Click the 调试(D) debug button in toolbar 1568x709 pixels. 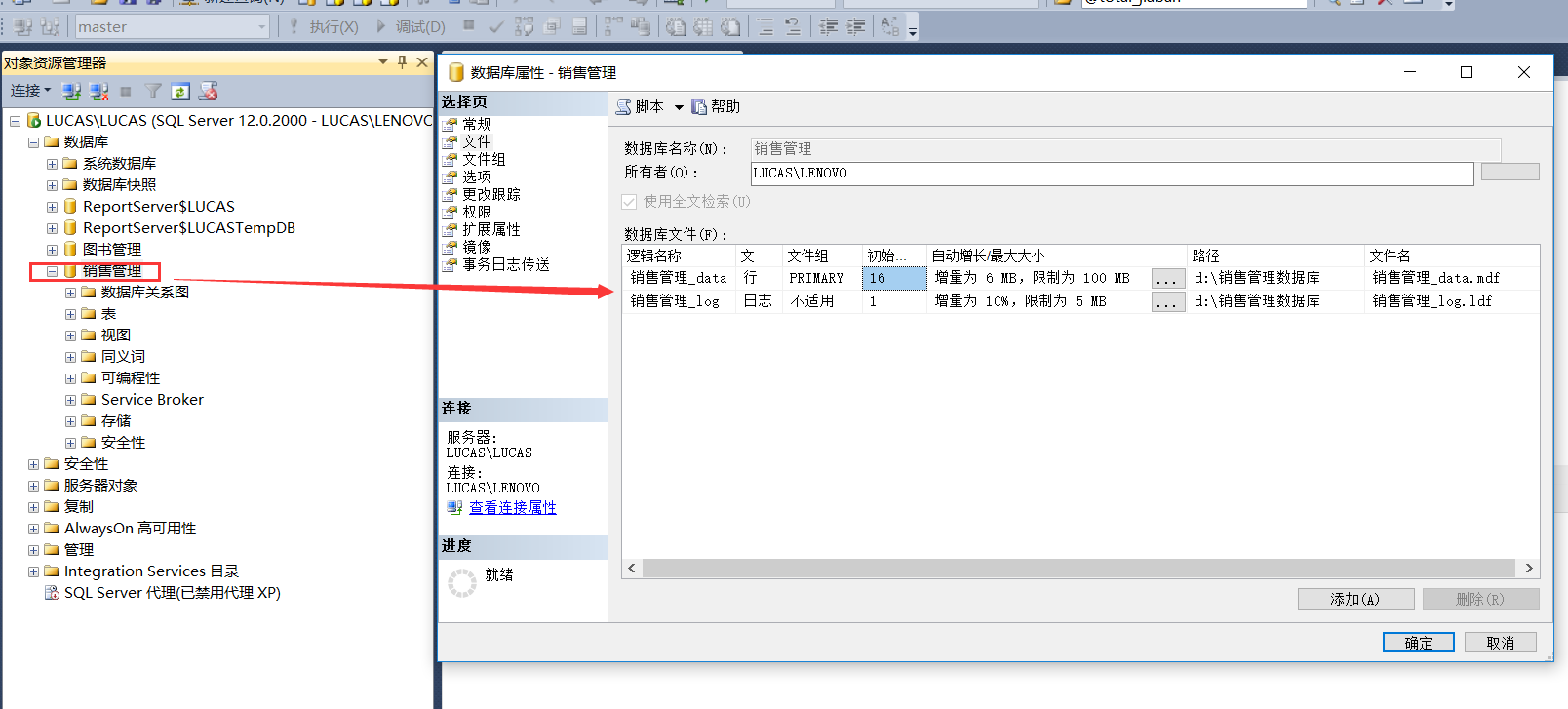(x=411, y=27)
